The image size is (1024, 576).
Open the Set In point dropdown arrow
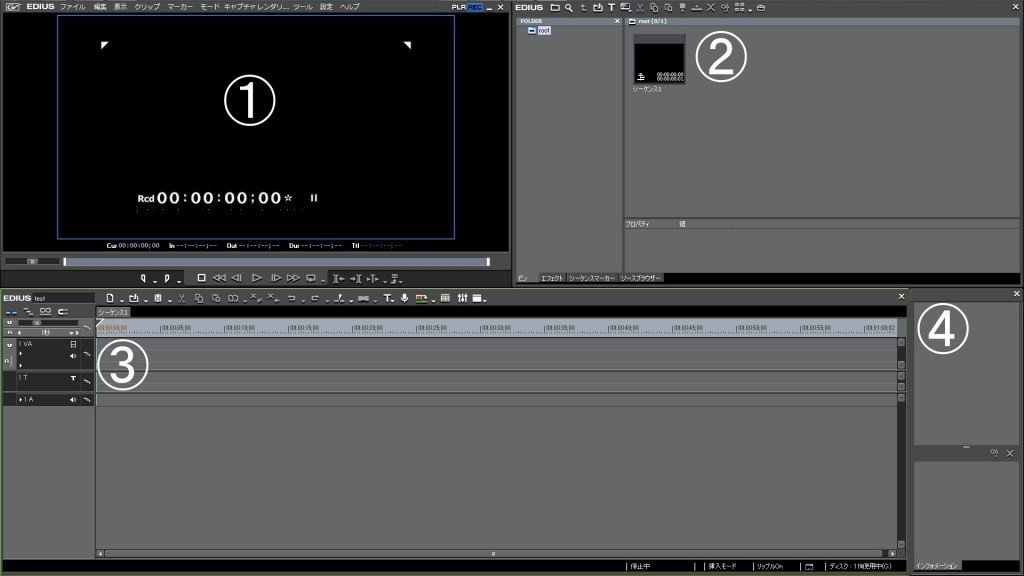pyautogui.click(x=155, y=281)
